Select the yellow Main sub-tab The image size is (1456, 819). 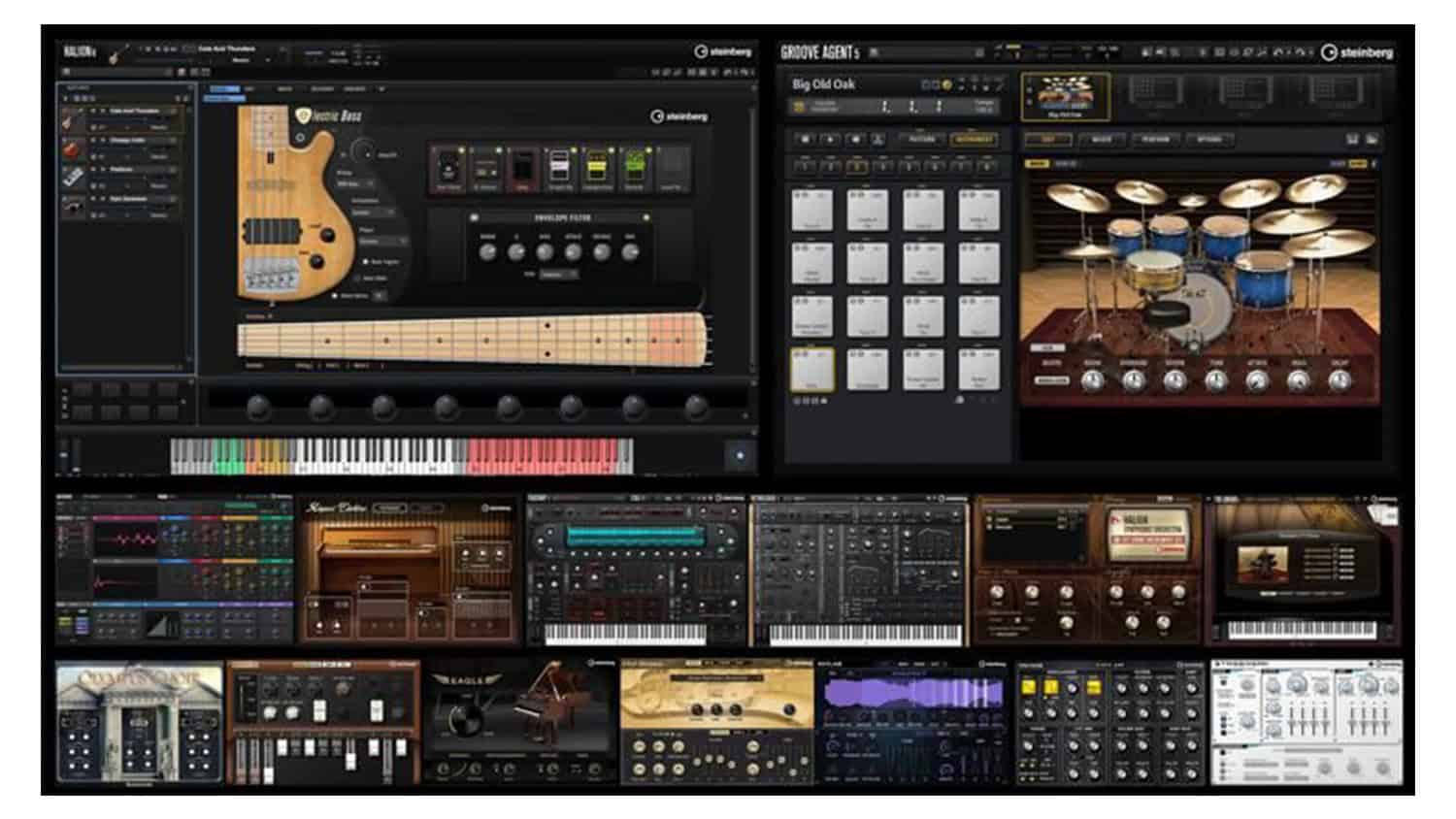pyautogui.click(x=1037, y=164)
